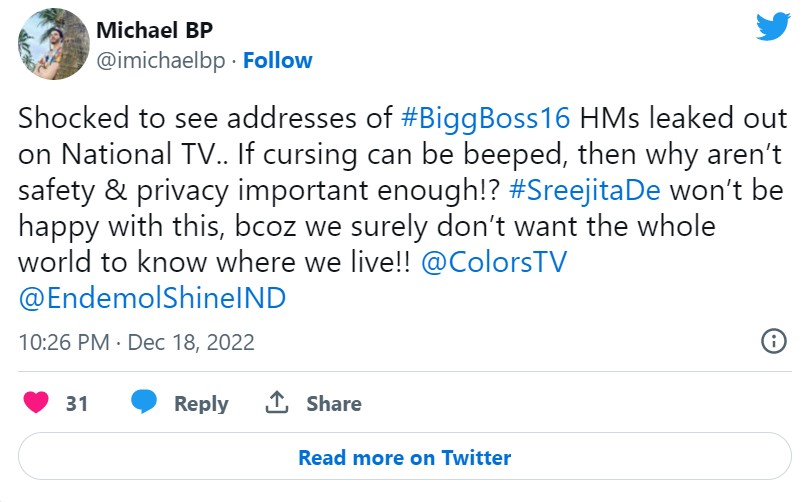
Task: Click the reply speech bubble icon
Action: click(x=144, y=403)
